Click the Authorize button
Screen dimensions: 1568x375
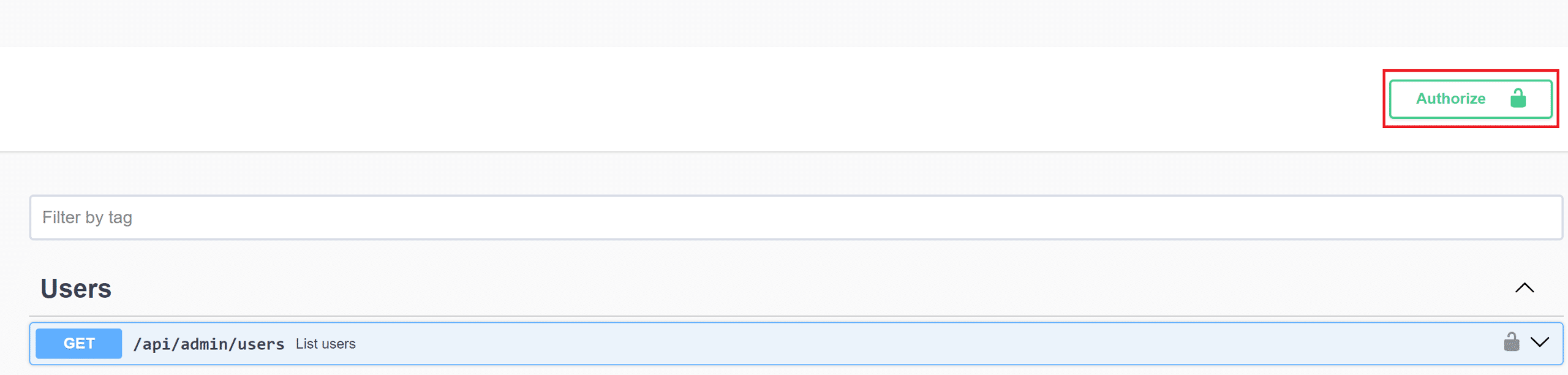pyautogui.click(x=1469, y=99)
